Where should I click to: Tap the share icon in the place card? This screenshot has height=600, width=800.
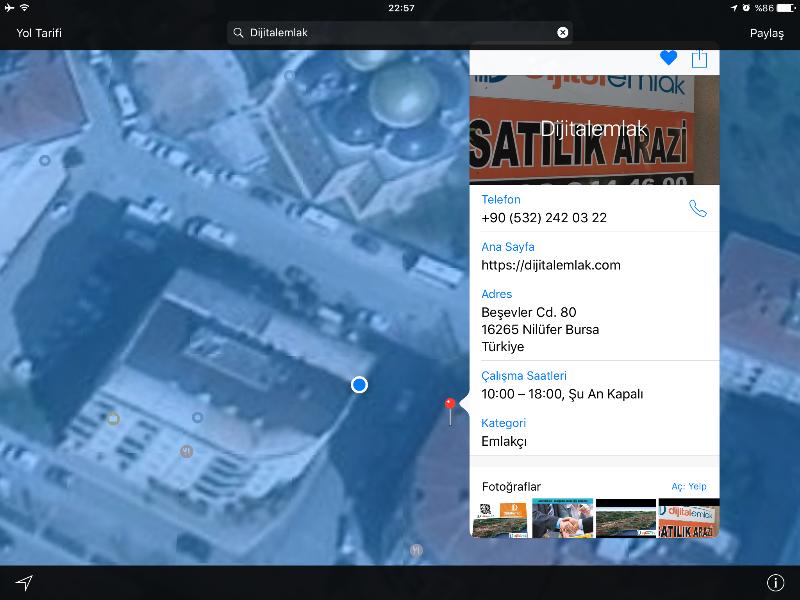click(x=700, y=58)
